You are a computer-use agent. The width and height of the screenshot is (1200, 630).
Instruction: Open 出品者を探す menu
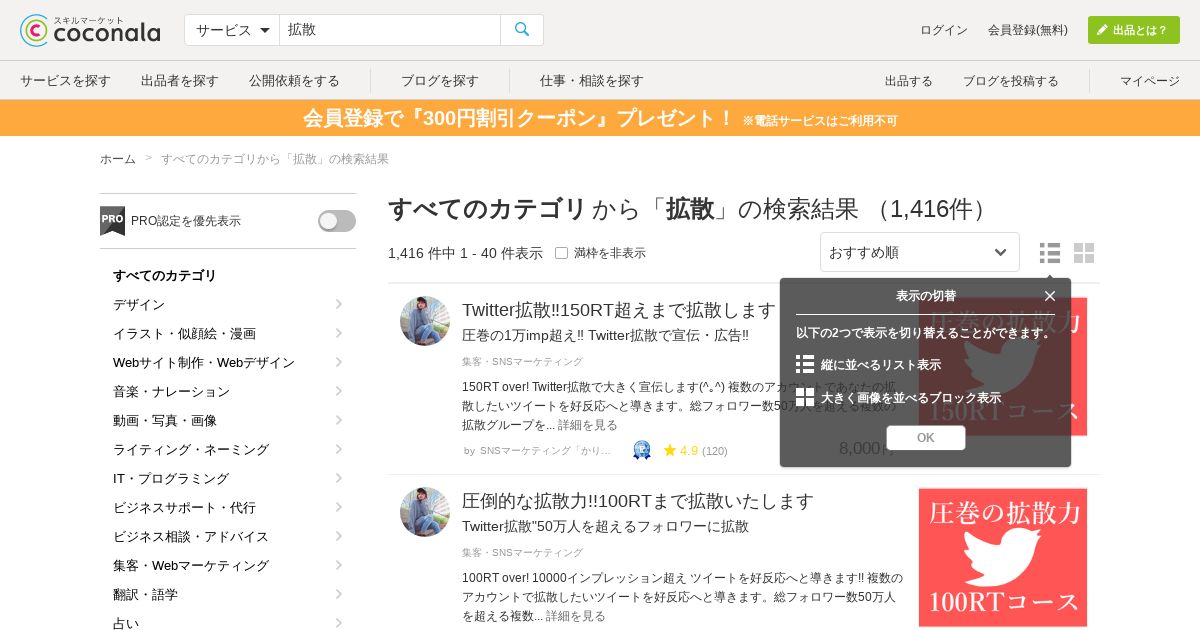pos(180,80)
